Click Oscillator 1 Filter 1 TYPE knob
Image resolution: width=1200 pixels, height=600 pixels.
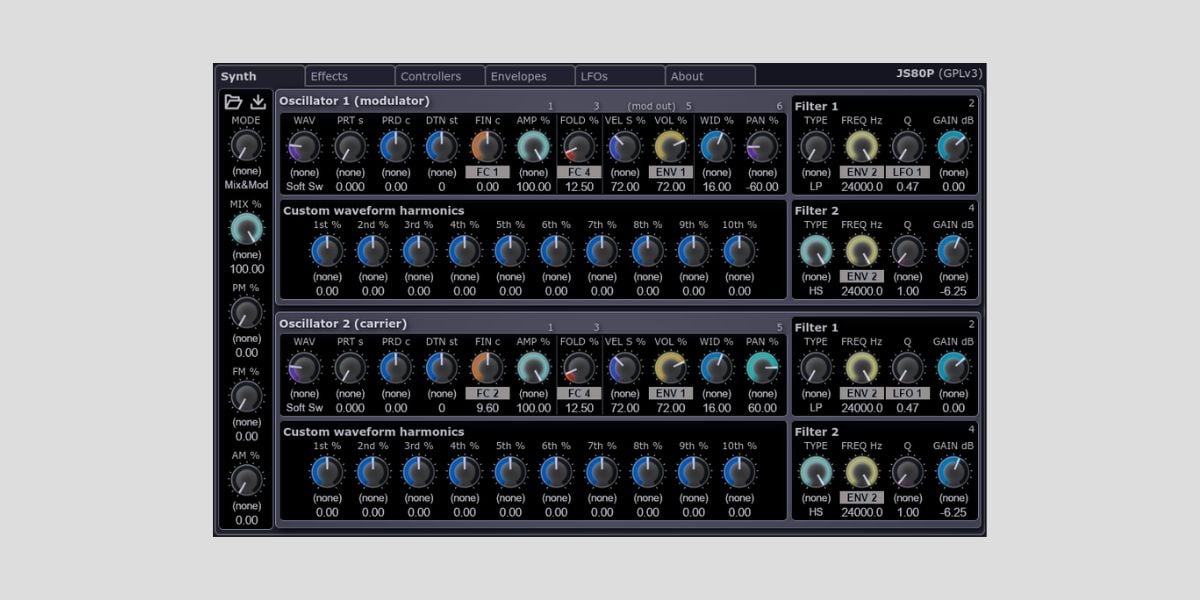point(816,147)
